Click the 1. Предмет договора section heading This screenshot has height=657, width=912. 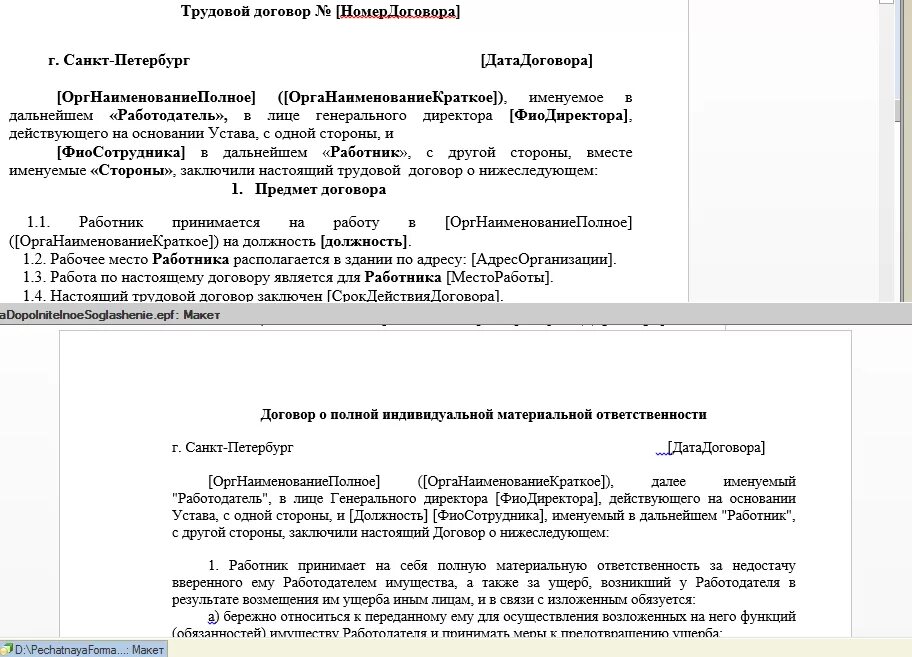point(308,190)
